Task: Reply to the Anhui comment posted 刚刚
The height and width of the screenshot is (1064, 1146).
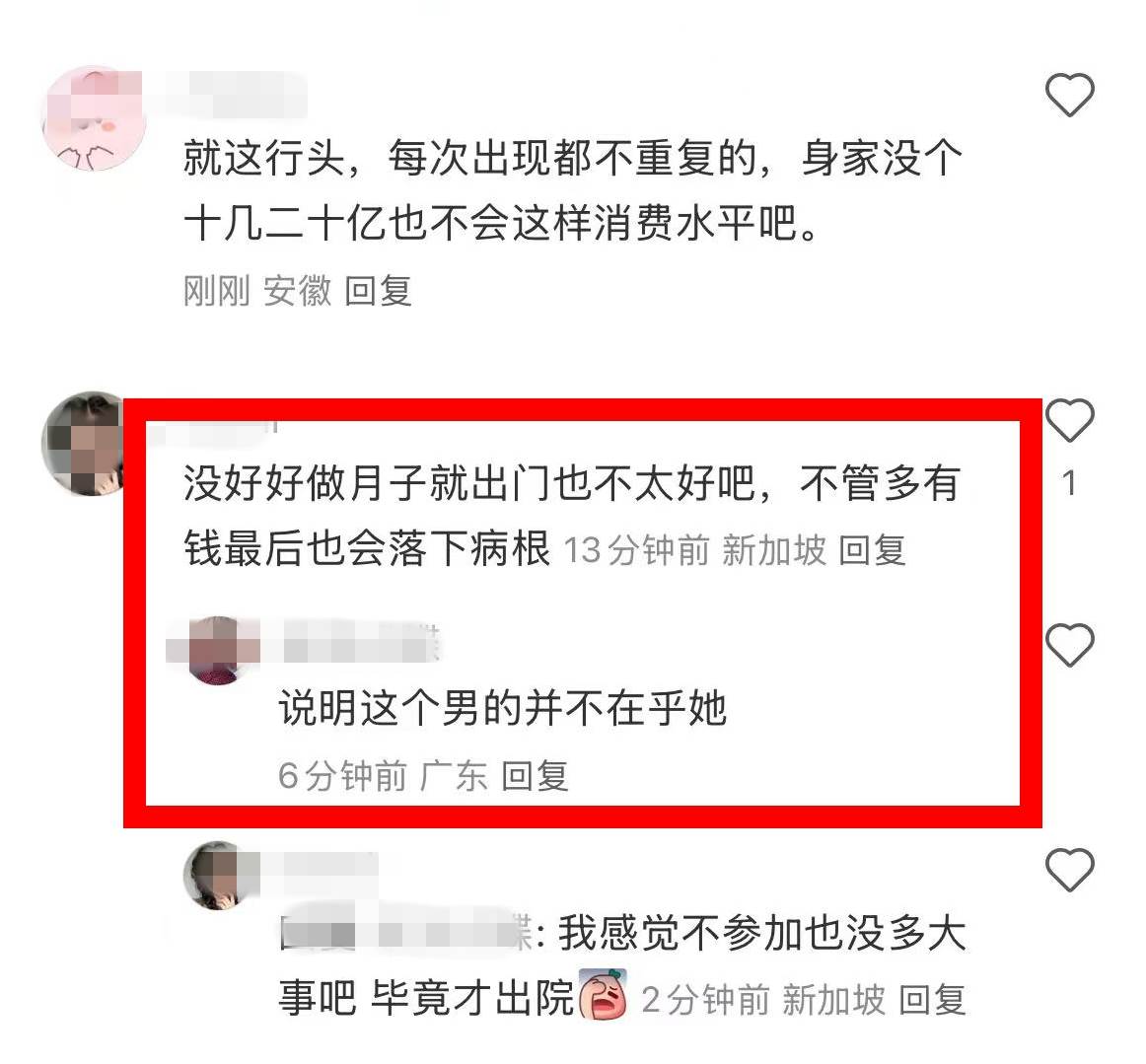Action: coord(378,291)
